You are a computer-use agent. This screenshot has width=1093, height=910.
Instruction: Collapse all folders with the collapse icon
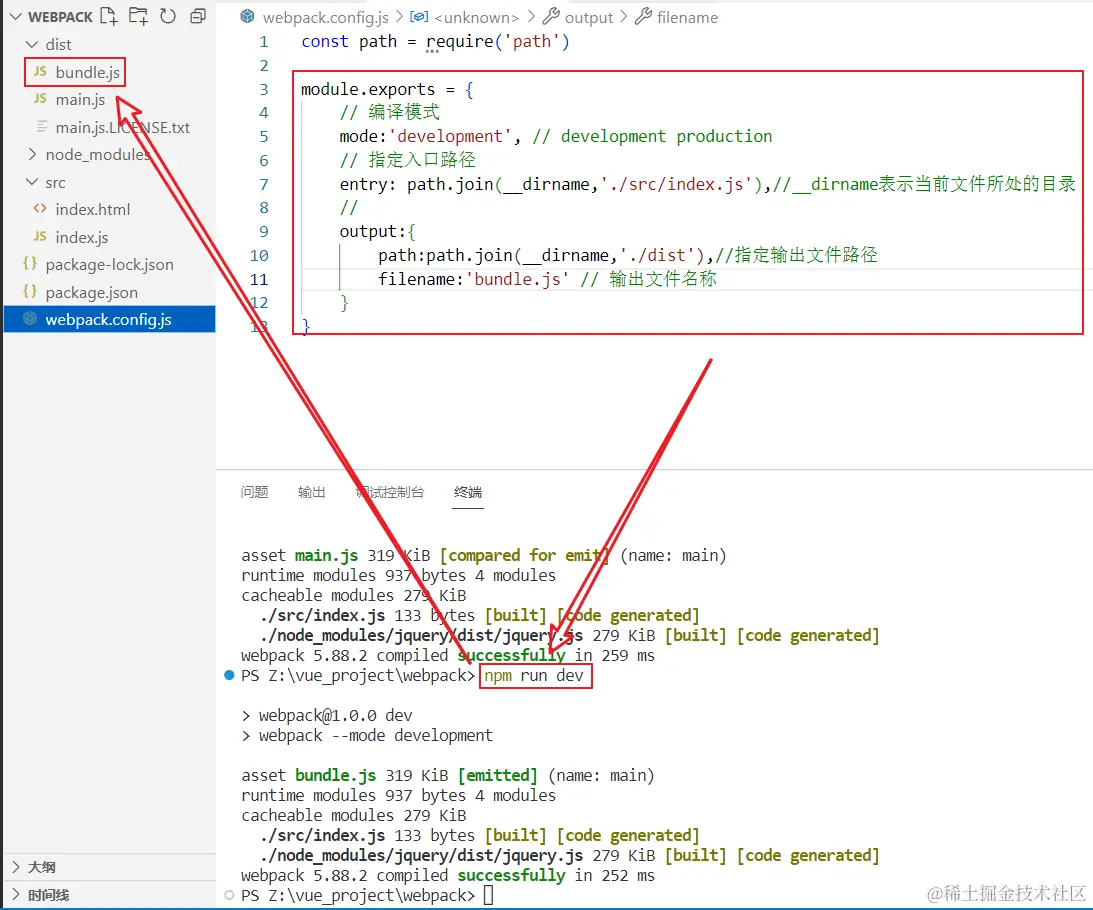198,16
